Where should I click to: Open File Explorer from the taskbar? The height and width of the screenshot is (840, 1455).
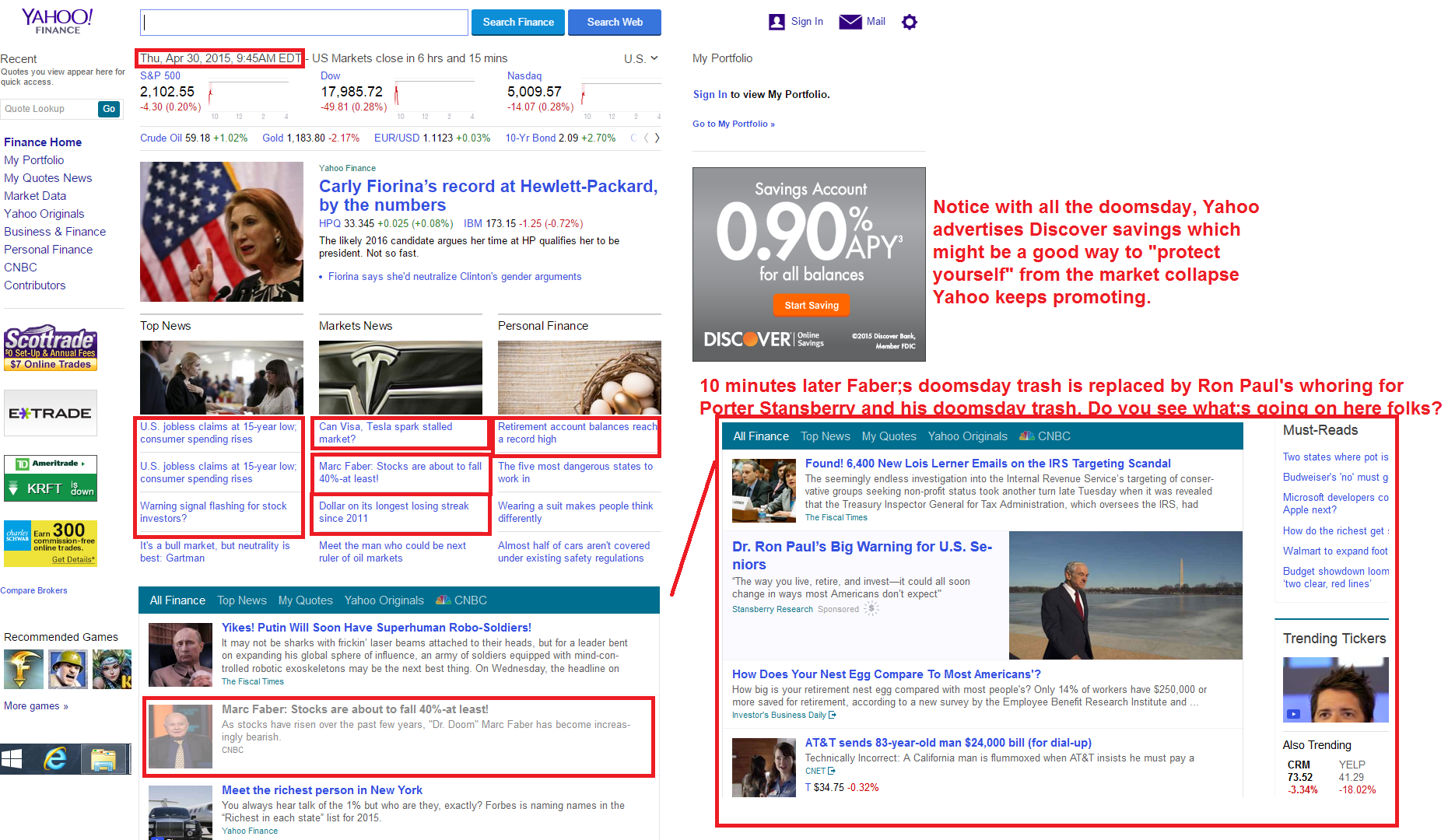[103, 758]
